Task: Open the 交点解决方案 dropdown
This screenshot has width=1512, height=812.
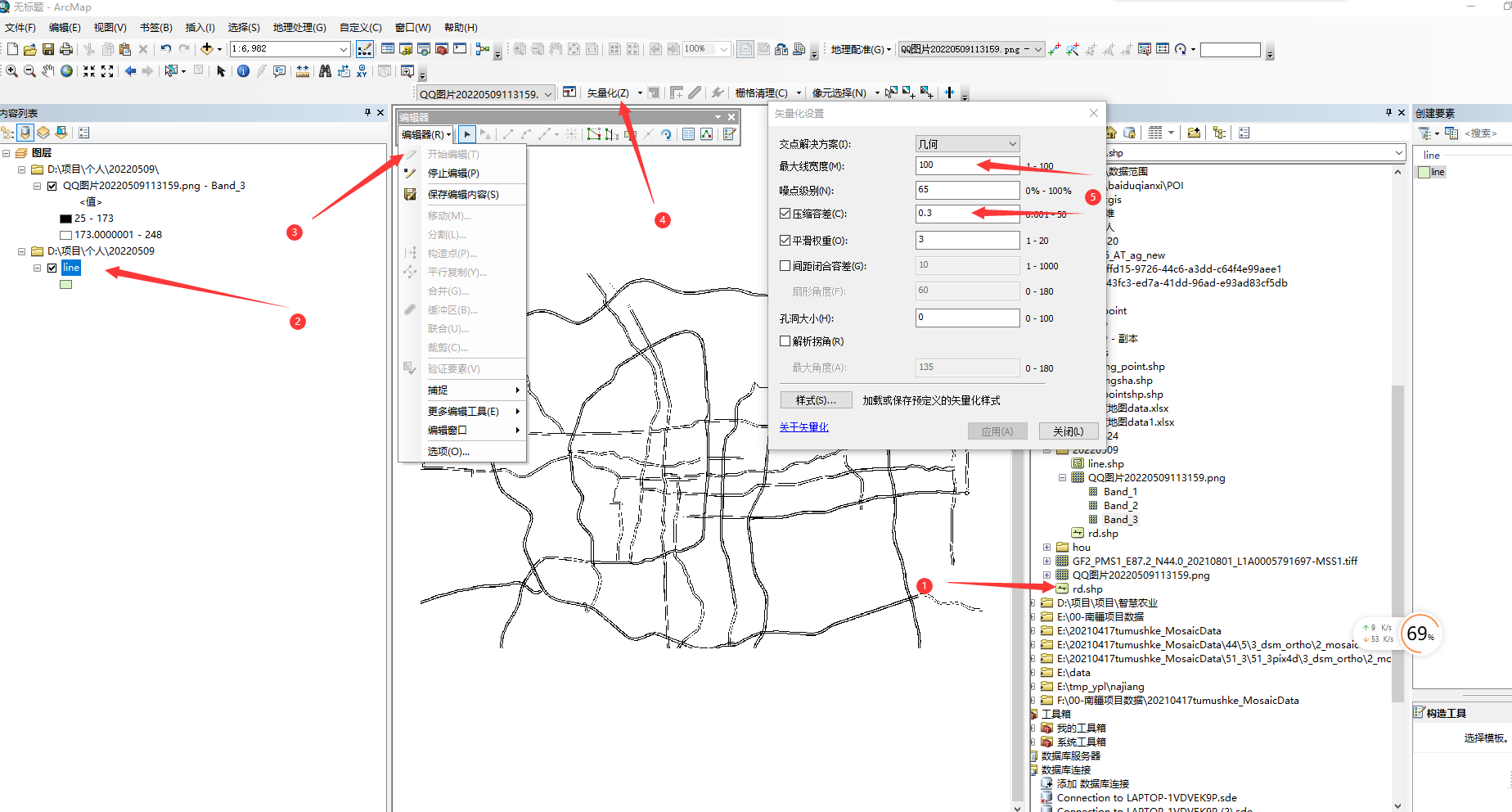Action: click(967, 143)
